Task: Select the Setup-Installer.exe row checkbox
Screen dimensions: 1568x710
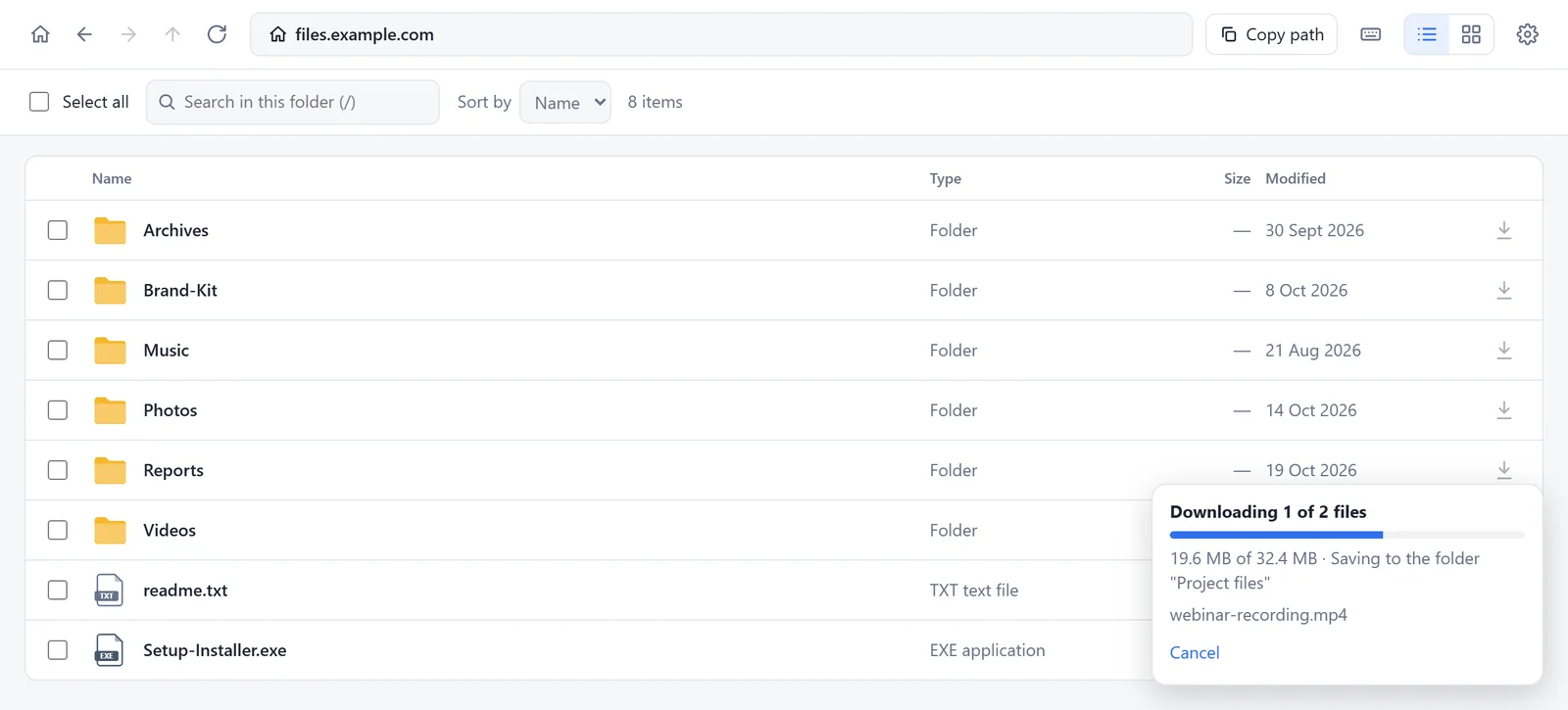Action: pyautogui.click(x=58, y=650)
